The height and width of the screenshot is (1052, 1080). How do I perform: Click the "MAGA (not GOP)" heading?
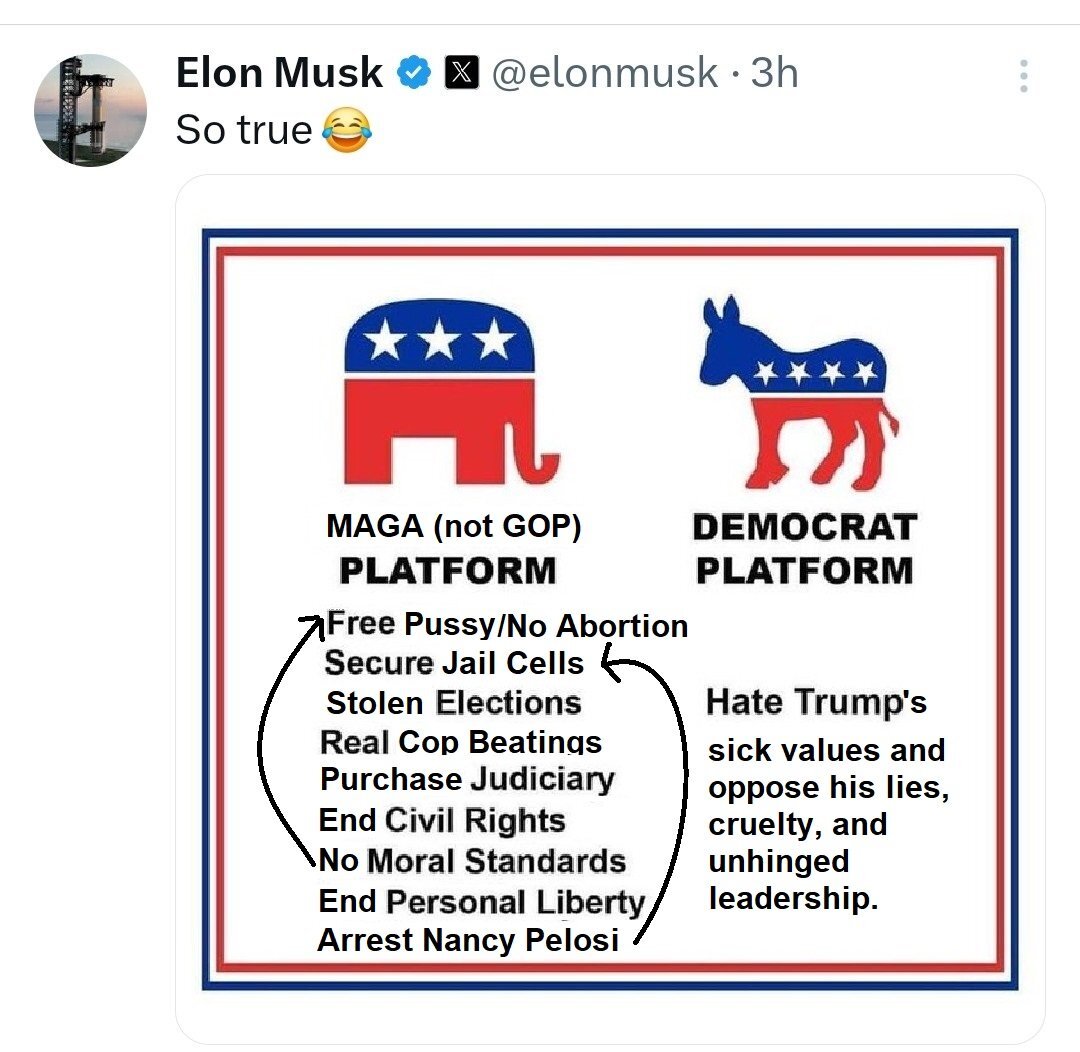click(x=454, y=526)
